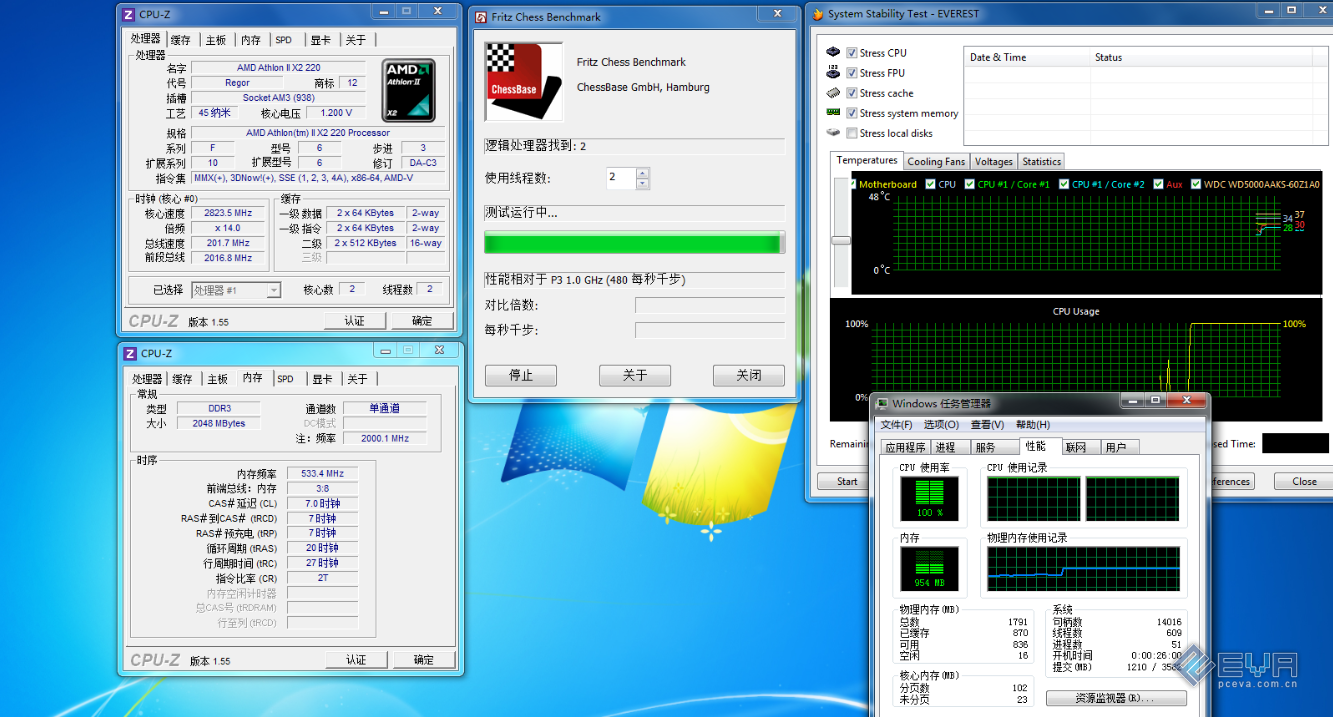Disable the Stress cache option
Screen dimensions: 1333x717
[852, 93]
